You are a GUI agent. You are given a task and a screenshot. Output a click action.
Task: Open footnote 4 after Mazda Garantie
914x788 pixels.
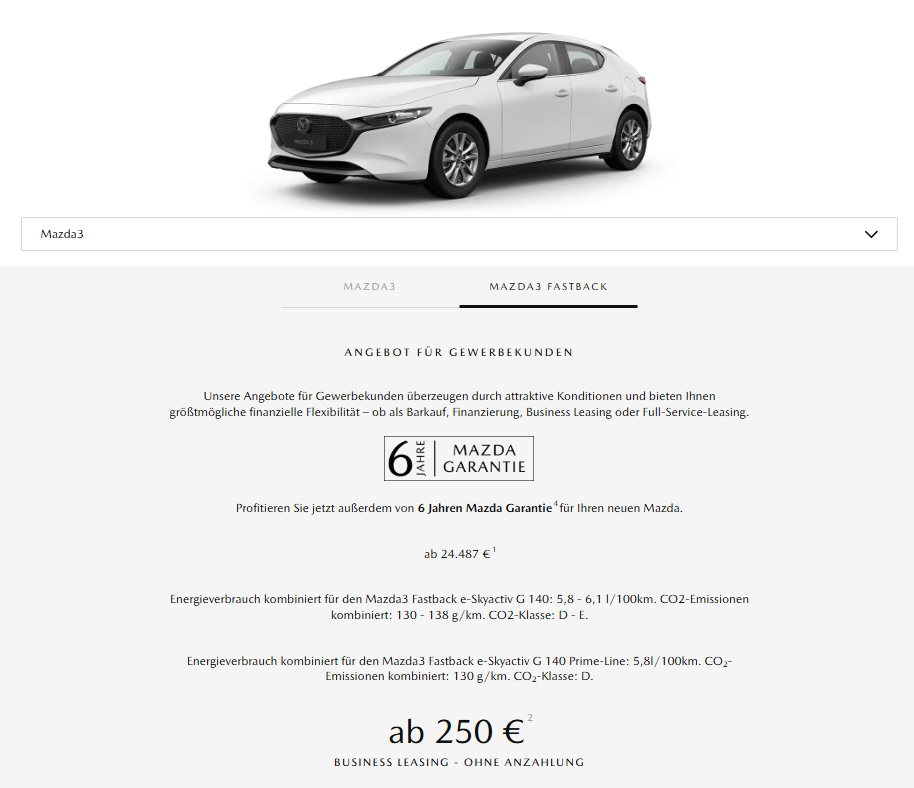pyautogui.click(x=556, y=504)
